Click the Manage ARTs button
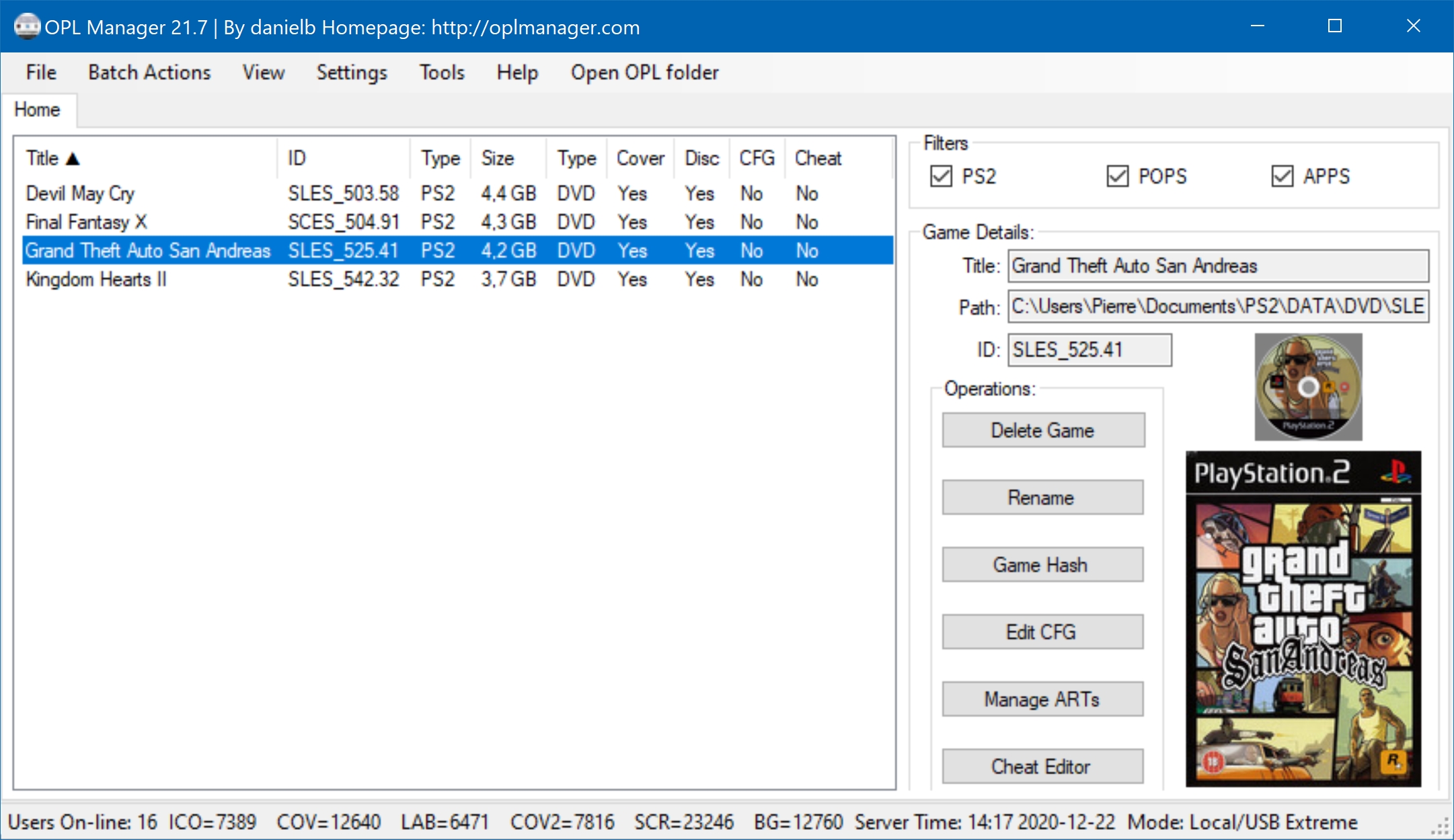1454x840 pixels. pyautogui.click(x=1043, y=699)
